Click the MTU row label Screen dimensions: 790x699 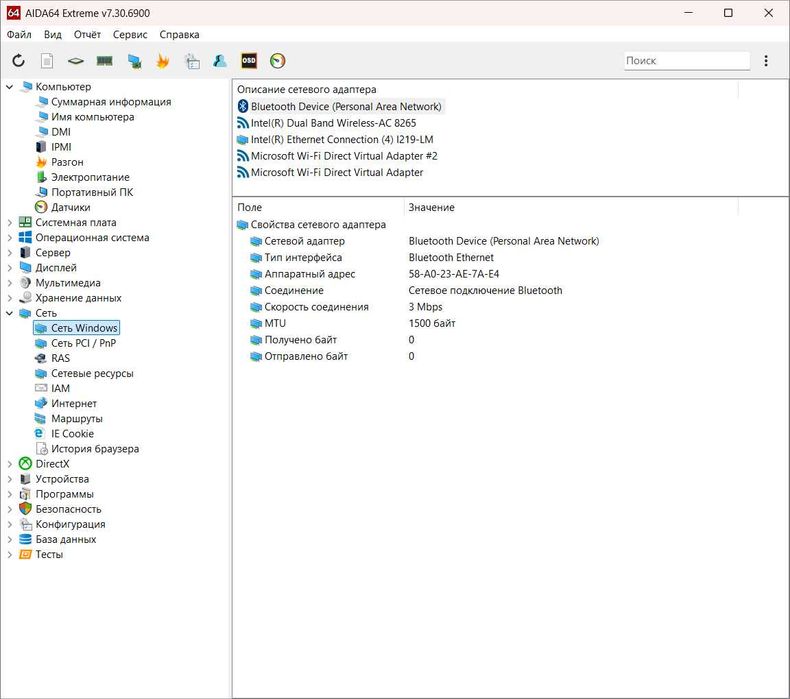coord(275,324)
